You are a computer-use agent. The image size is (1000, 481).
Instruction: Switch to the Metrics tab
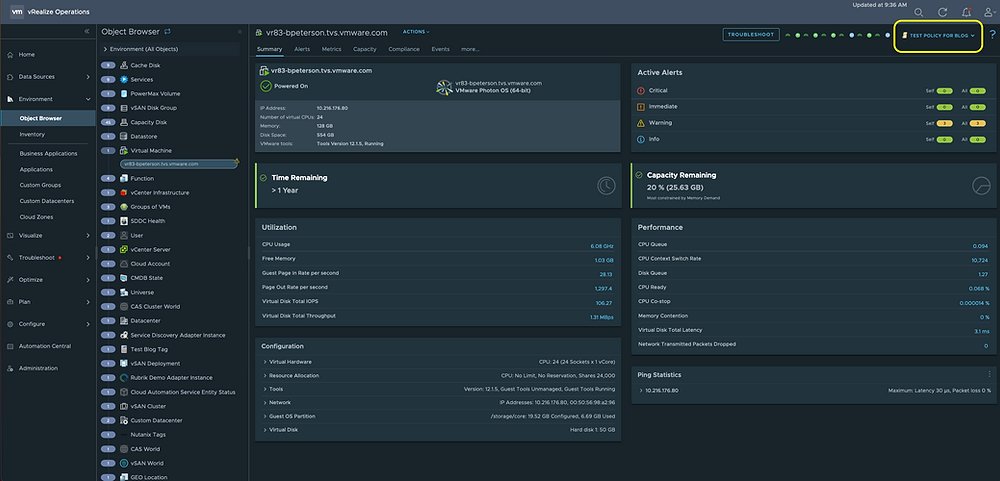point(331,48)
